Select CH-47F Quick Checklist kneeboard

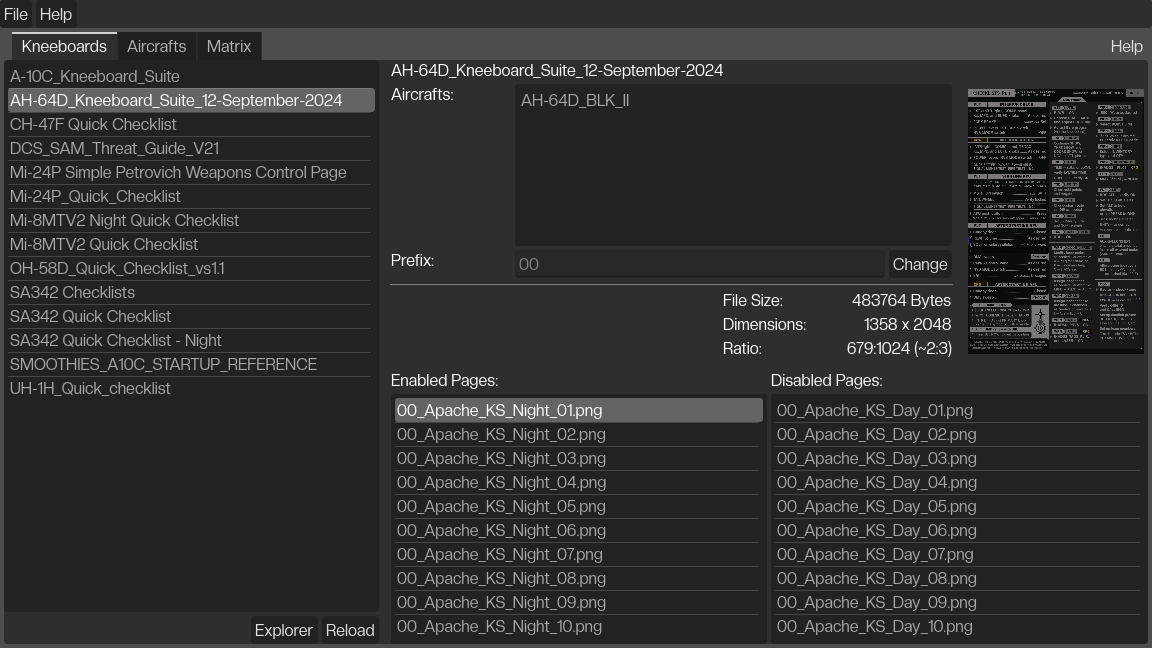pos(93,124)
